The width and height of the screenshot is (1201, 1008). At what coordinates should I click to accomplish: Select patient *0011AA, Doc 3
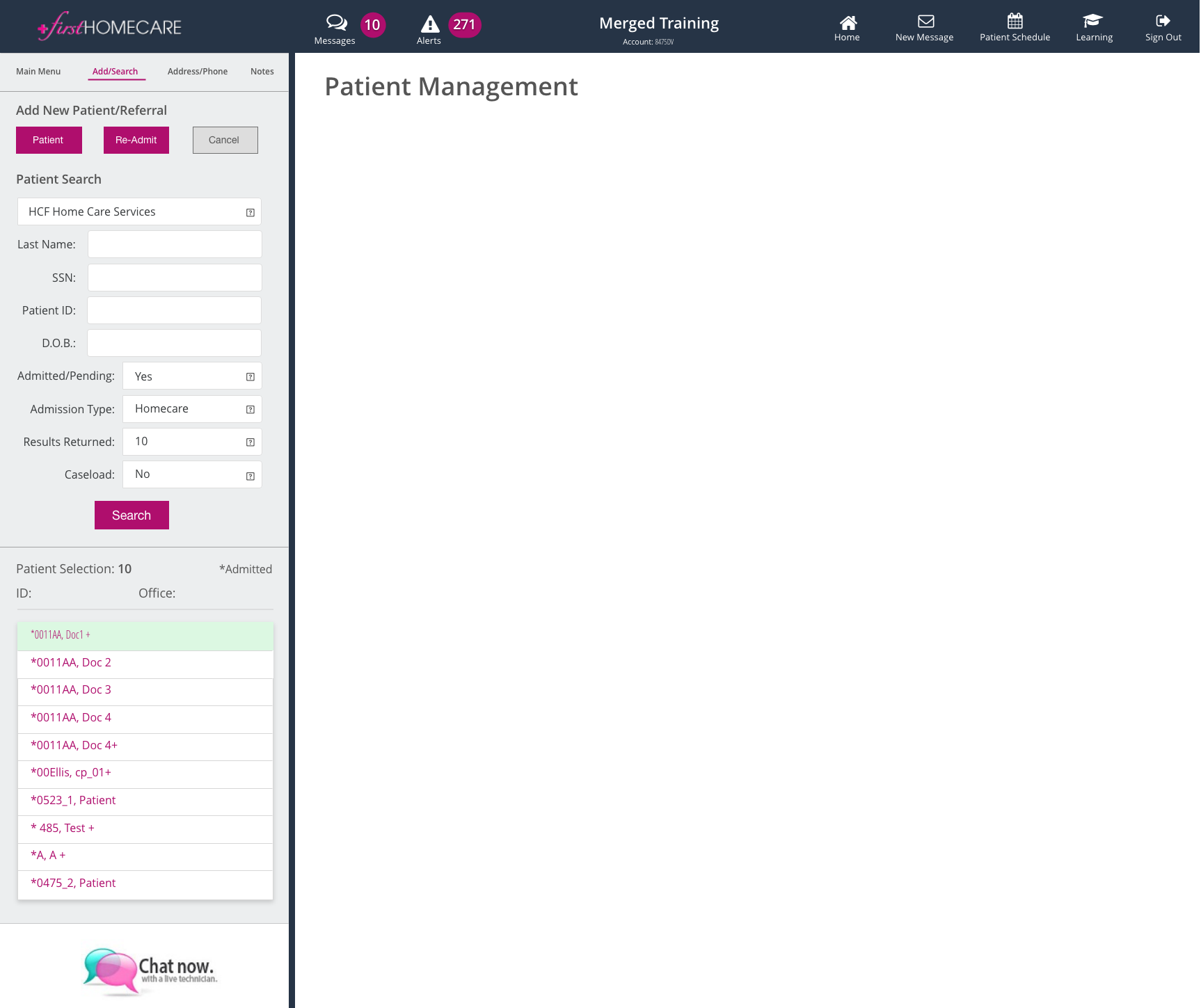pos(145,691)
